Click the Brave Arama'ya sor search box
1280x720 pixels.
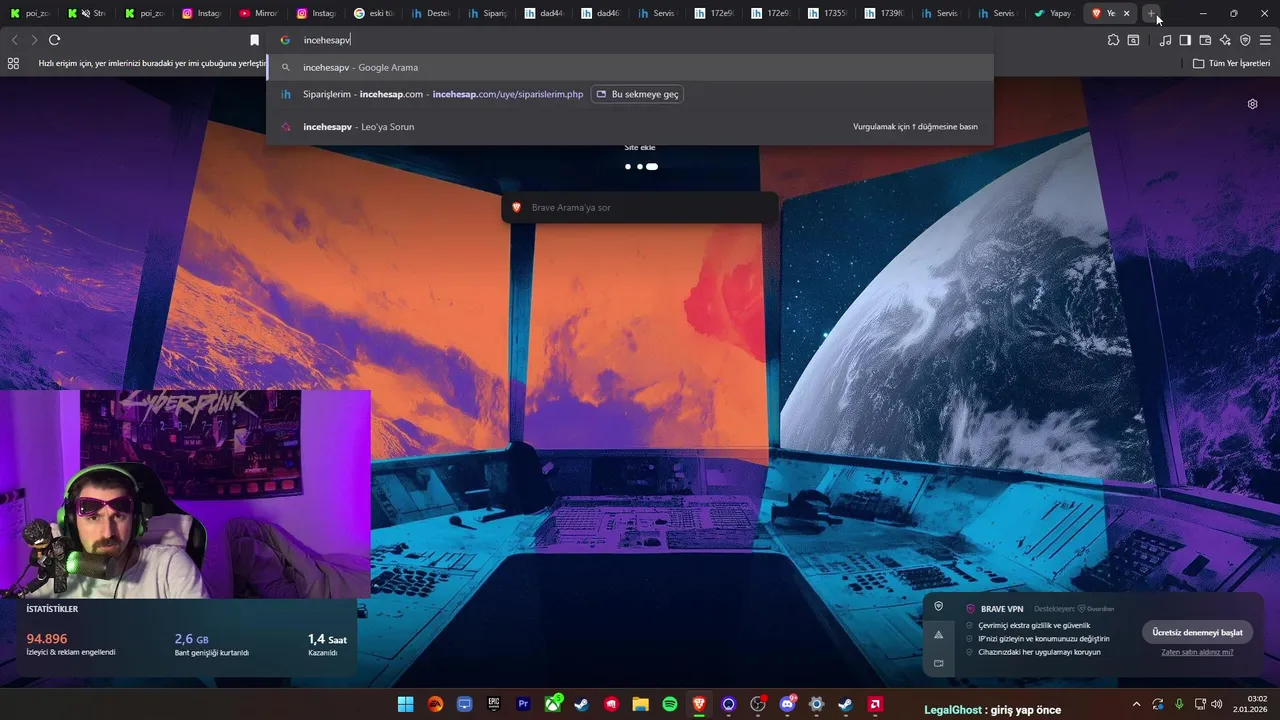[640, 207]
